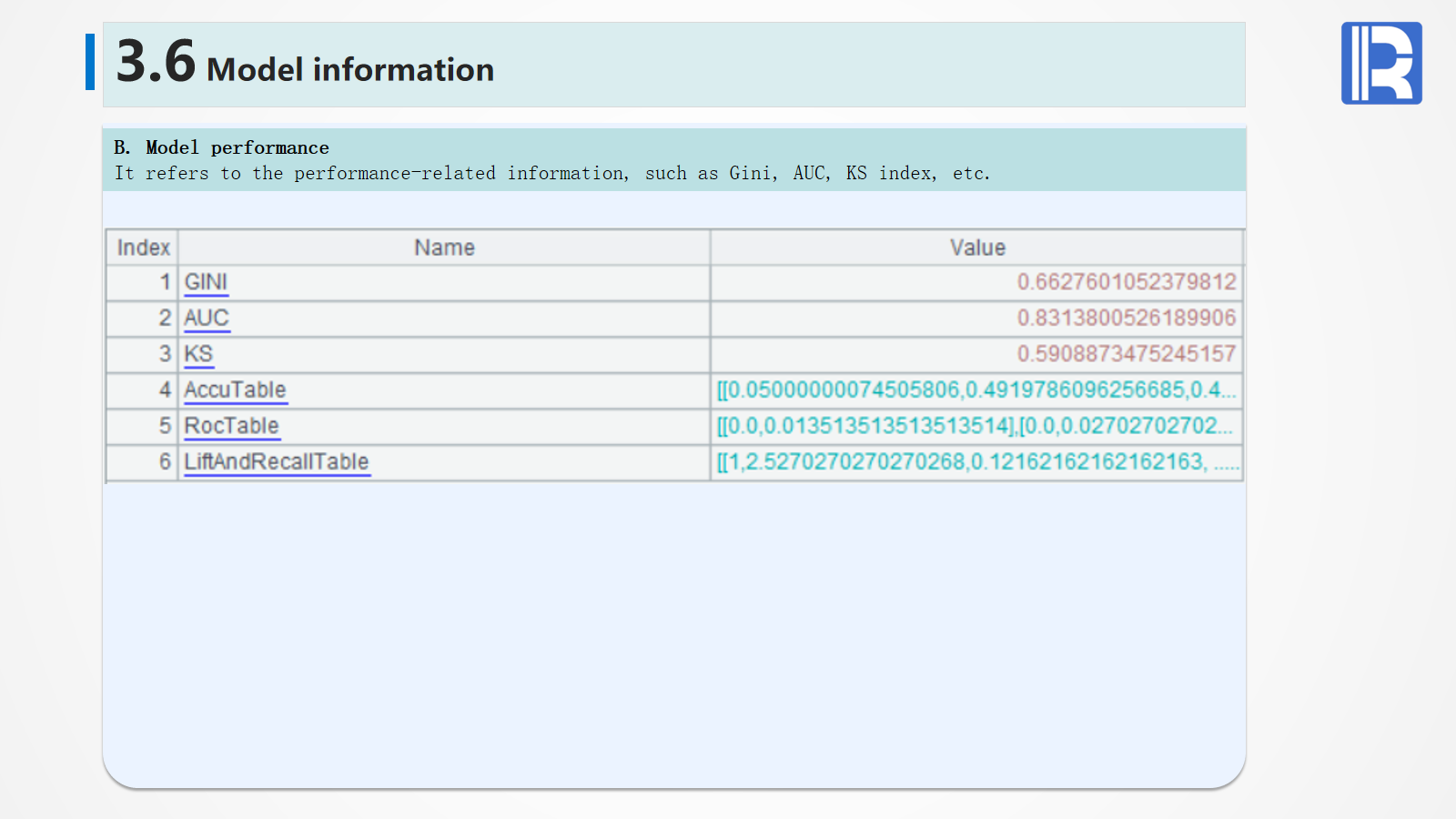
Task: Click the LiftAndRecallTable array value
Action: coord(977,462)
